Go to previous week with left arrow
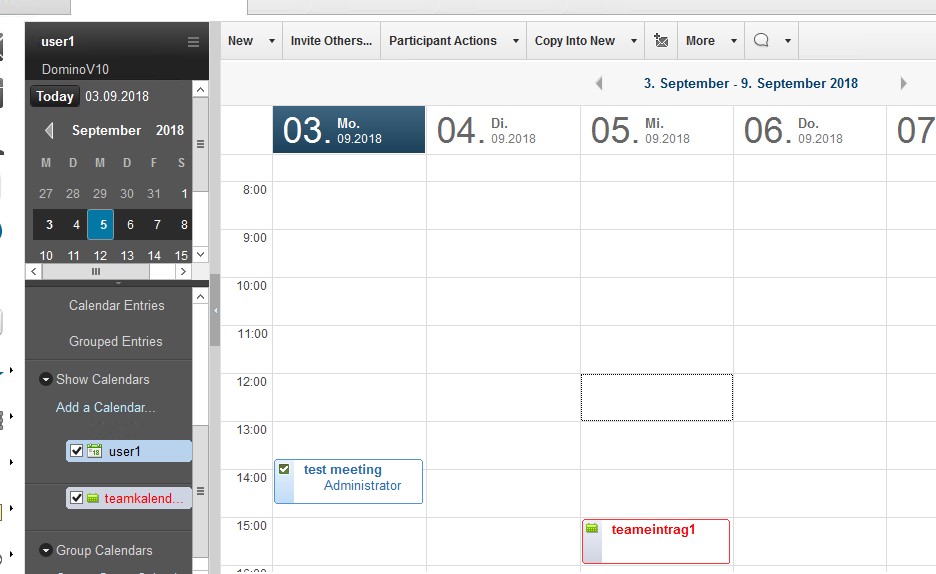 coord(599,84)
